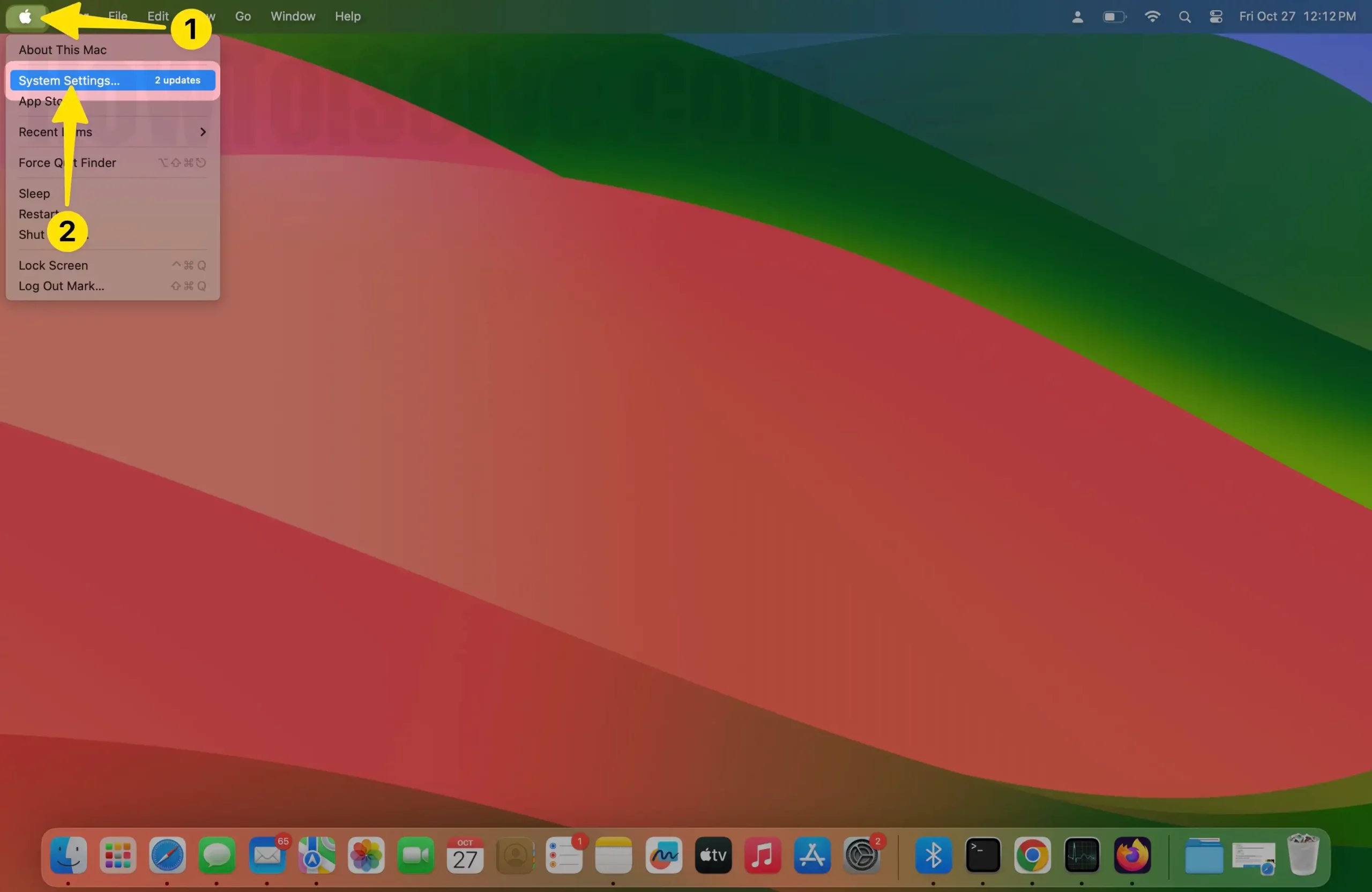Open Reminders app with 1 badge
1372x892 pixels.
564,855
